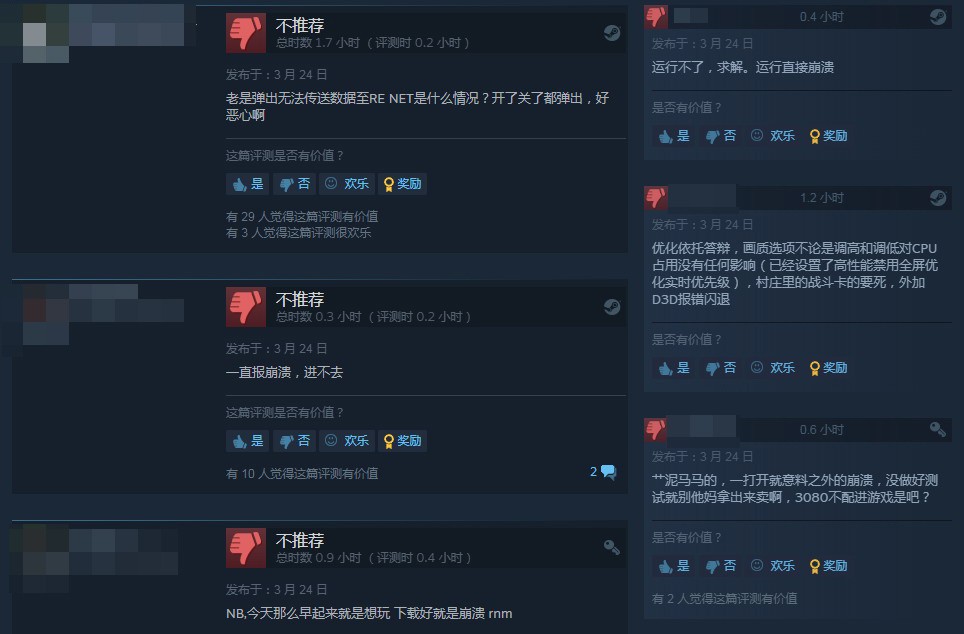The image size is (964, 634).
Task: Vote 否 on the 3080 crash review
Action: (x=721, y=566)
